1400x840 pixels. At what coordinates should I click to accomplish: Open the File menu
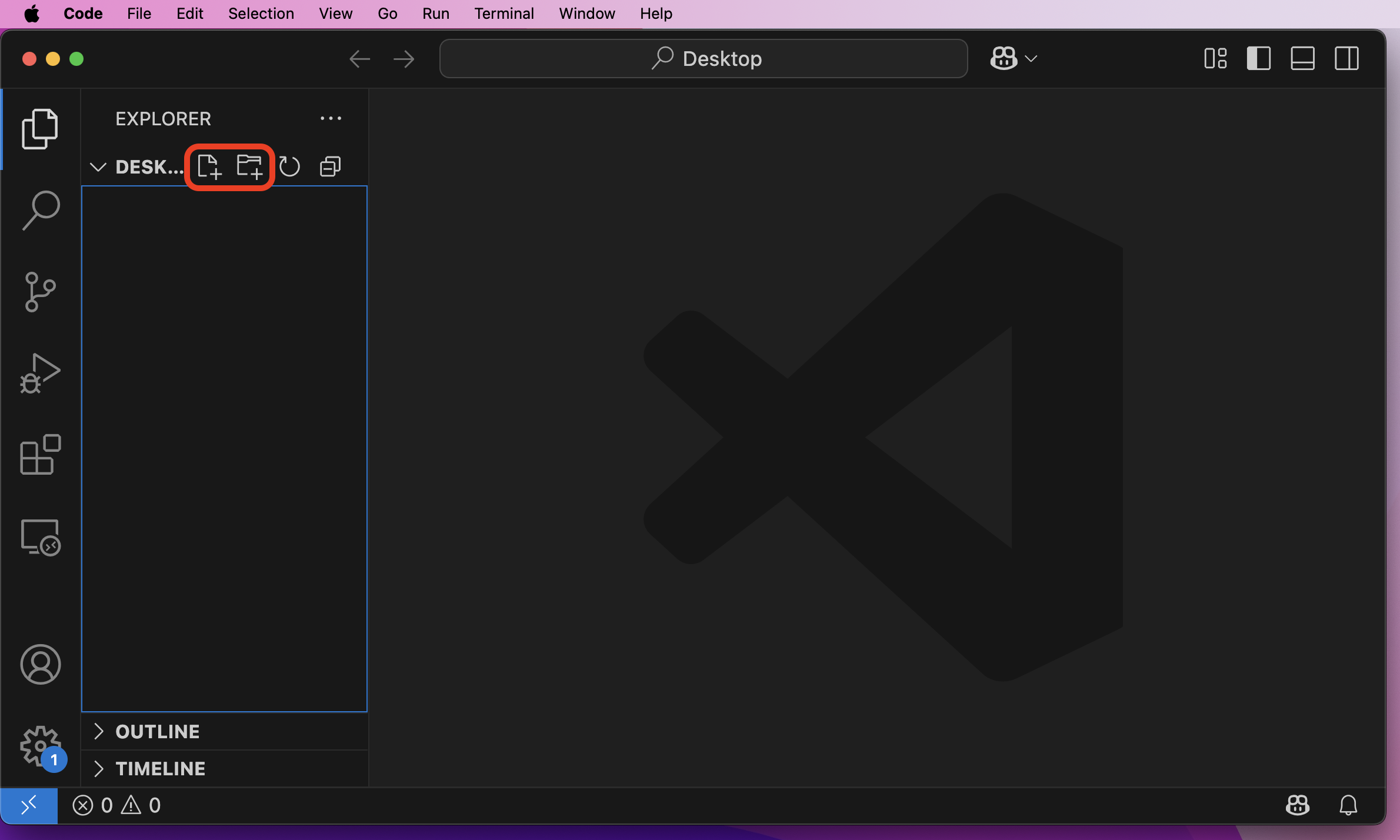click(x=139, y=14)
